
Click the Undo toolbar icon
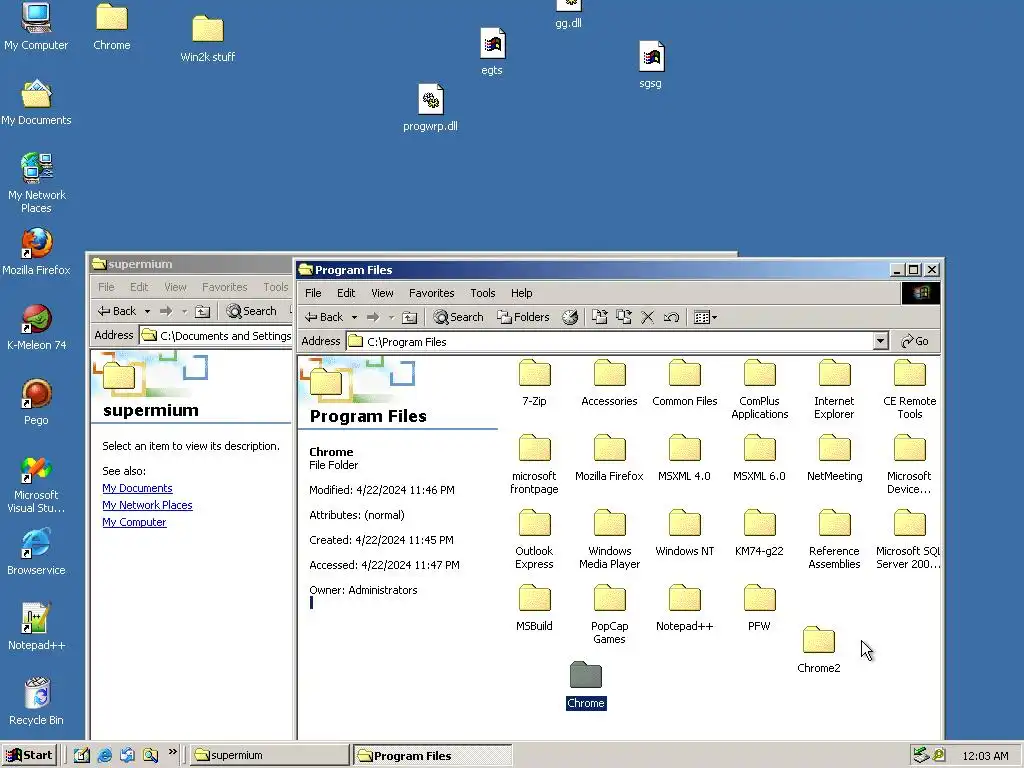click(671, 317)
